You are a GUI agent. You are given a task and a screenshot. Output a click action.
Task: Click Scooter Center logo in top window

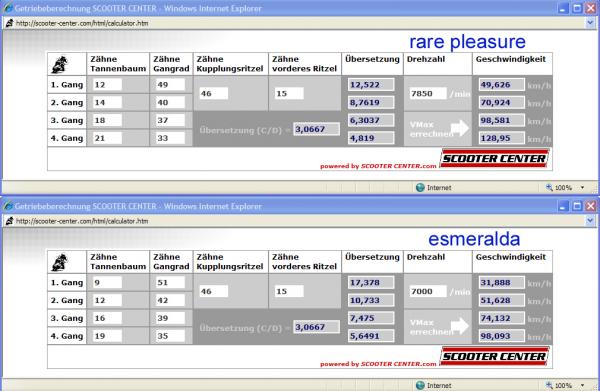pyautogui.click(x=494, y=158)
